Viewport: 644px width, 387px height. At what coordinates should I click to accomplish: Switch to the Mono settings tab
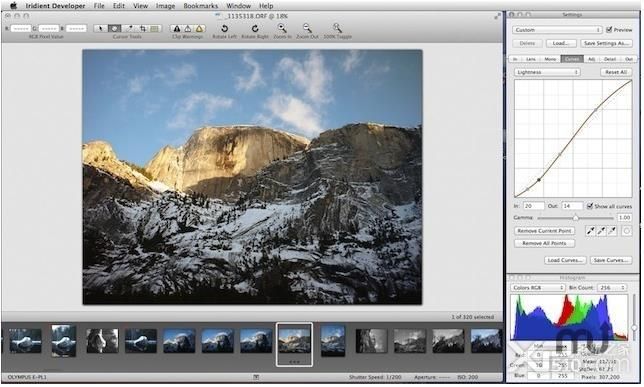[550, 59]
